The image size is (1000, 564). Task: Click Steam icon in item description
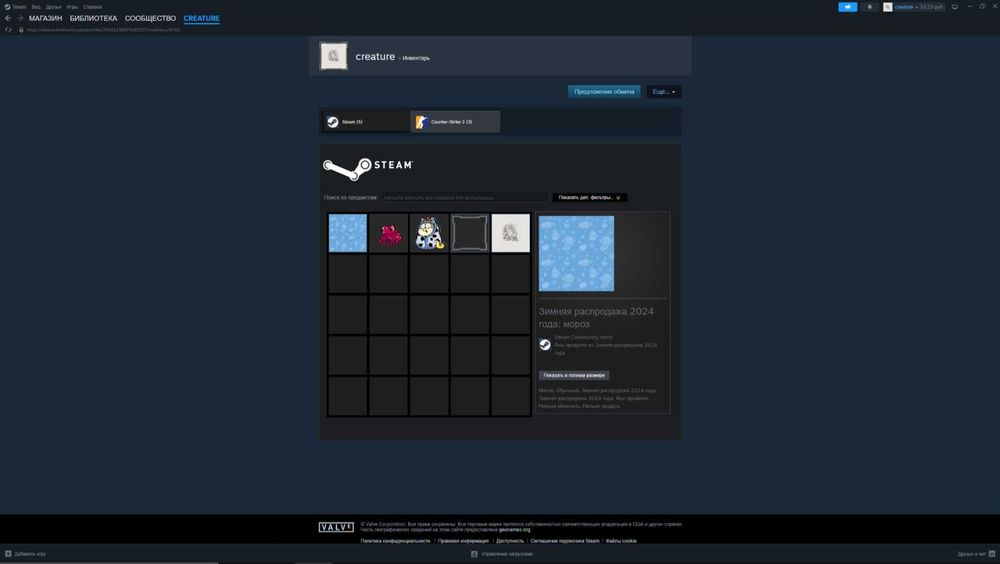click(x=545, y=345)
